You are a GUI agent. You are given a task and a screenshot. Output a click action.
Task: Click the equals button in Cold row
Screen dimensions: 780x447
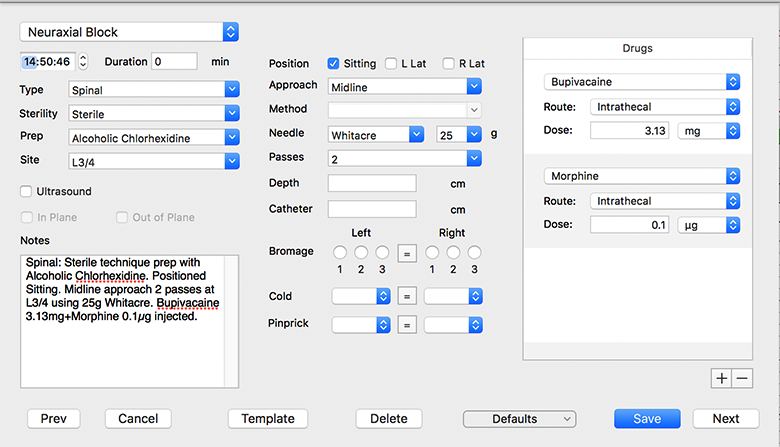point(407,296)
